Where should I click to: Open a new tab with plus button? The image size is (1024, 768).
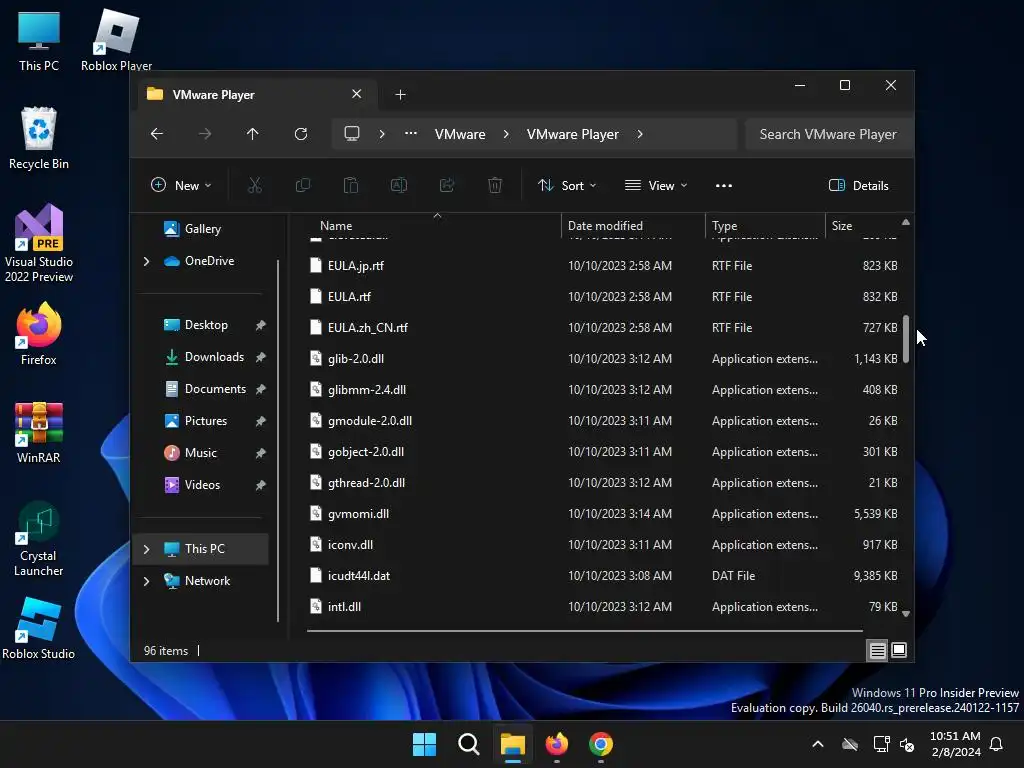coord(400,95)
